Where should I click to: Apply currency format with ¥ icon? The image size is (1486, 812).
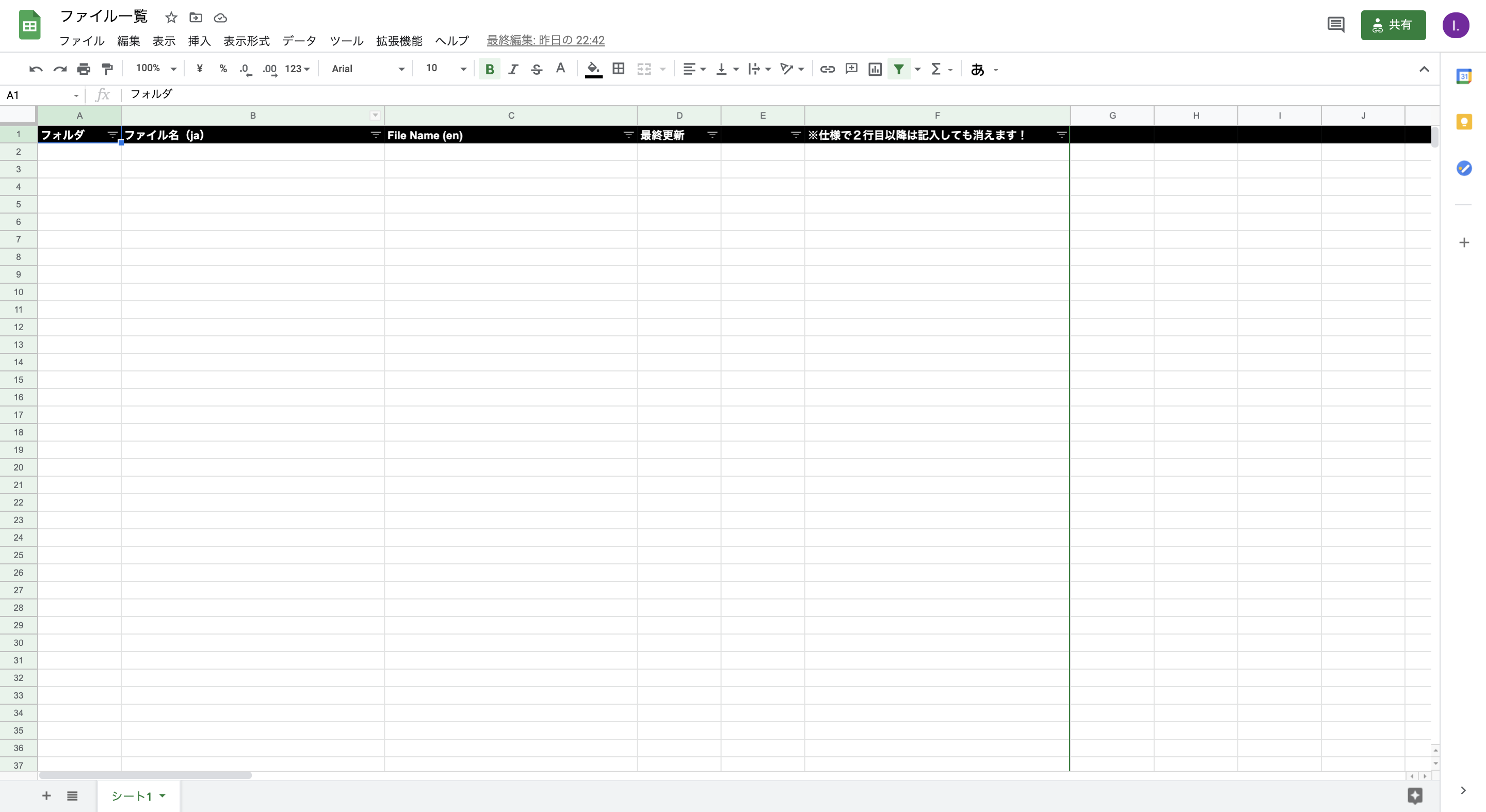tap(200, 69)
